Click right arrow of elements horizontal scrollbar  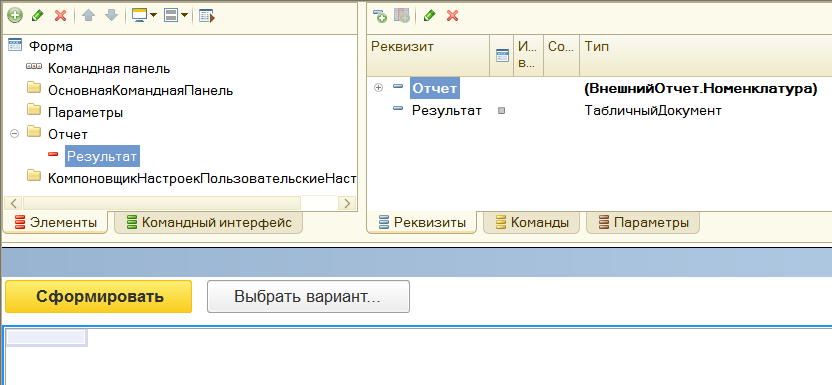(347, 203)
